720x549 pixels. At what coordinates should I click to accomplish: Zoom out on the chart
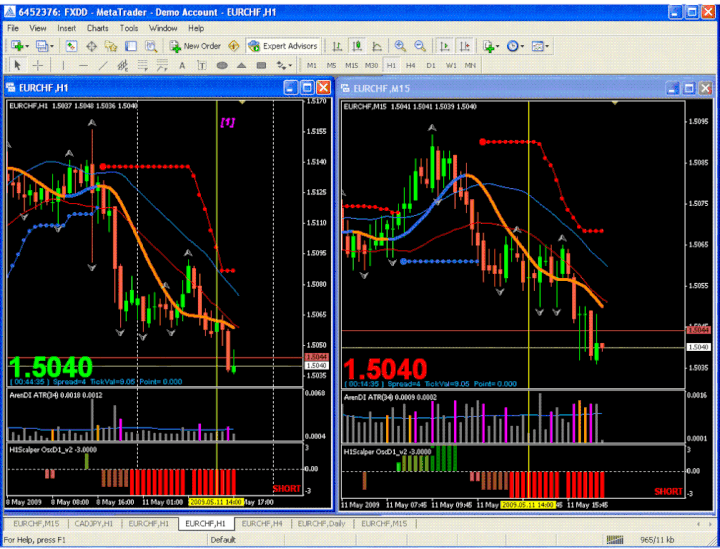(420, 46)
